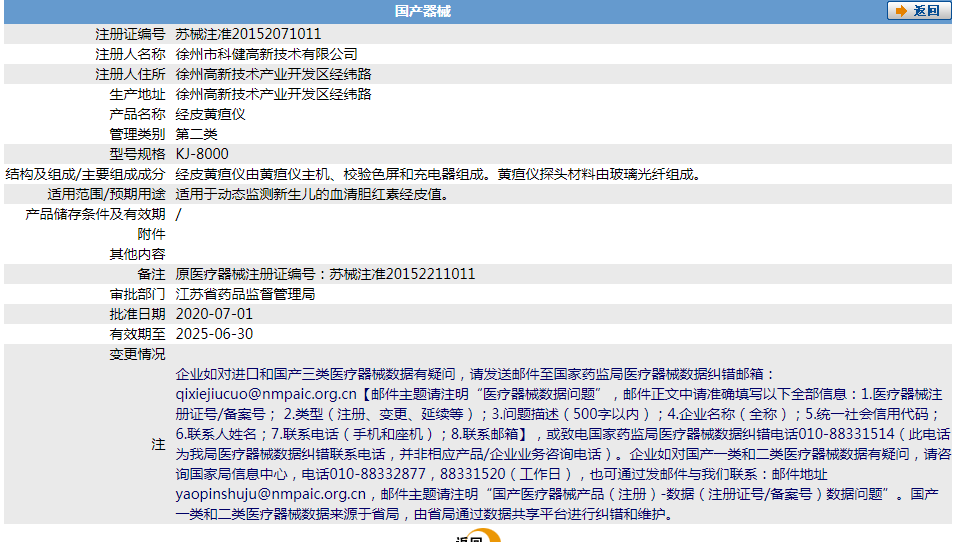Image resolution: width=954 pixels, height=542 pixels.
Task: Click the orange arrow icon in 返回 button
Action: pyautogui.click(x=901, y=11)
